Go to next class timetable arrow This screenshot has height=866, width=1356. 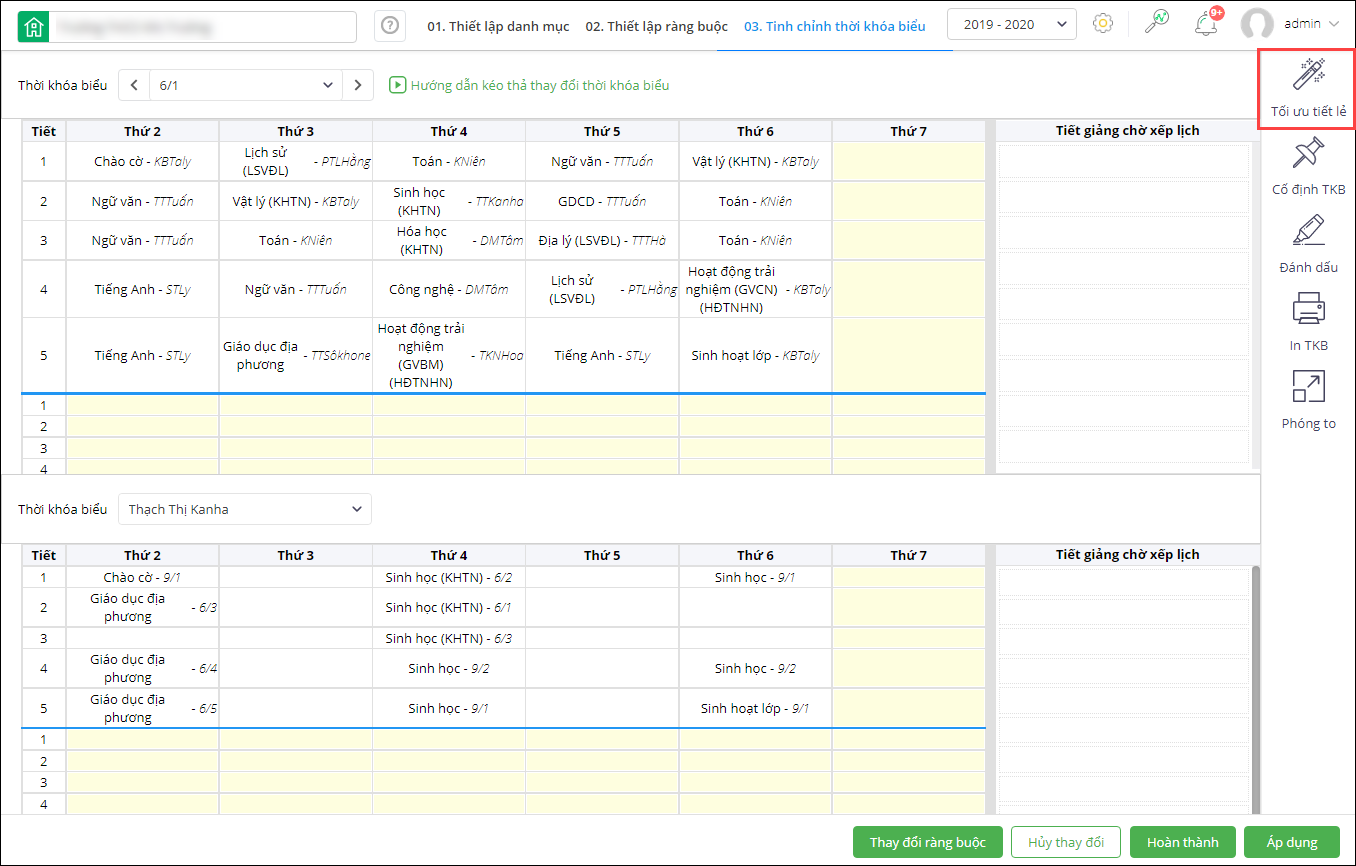tap(358, 86)
